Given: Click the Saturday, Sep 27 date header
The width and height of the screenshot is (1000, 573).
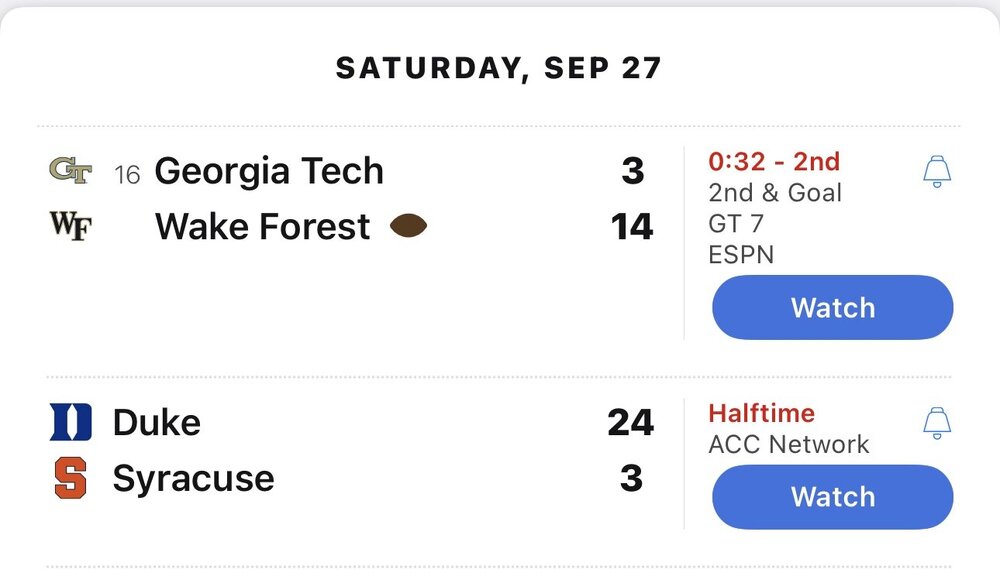Looking at the screenshot, I should coord(498,68).
